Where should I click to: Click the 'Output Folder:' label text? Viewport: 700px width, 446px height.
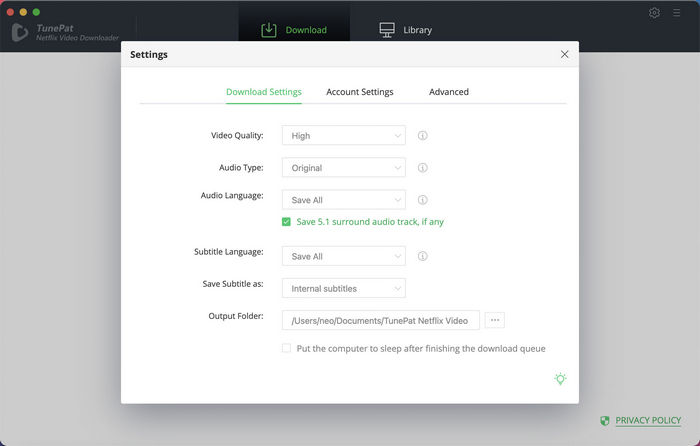tap(236, 316)
